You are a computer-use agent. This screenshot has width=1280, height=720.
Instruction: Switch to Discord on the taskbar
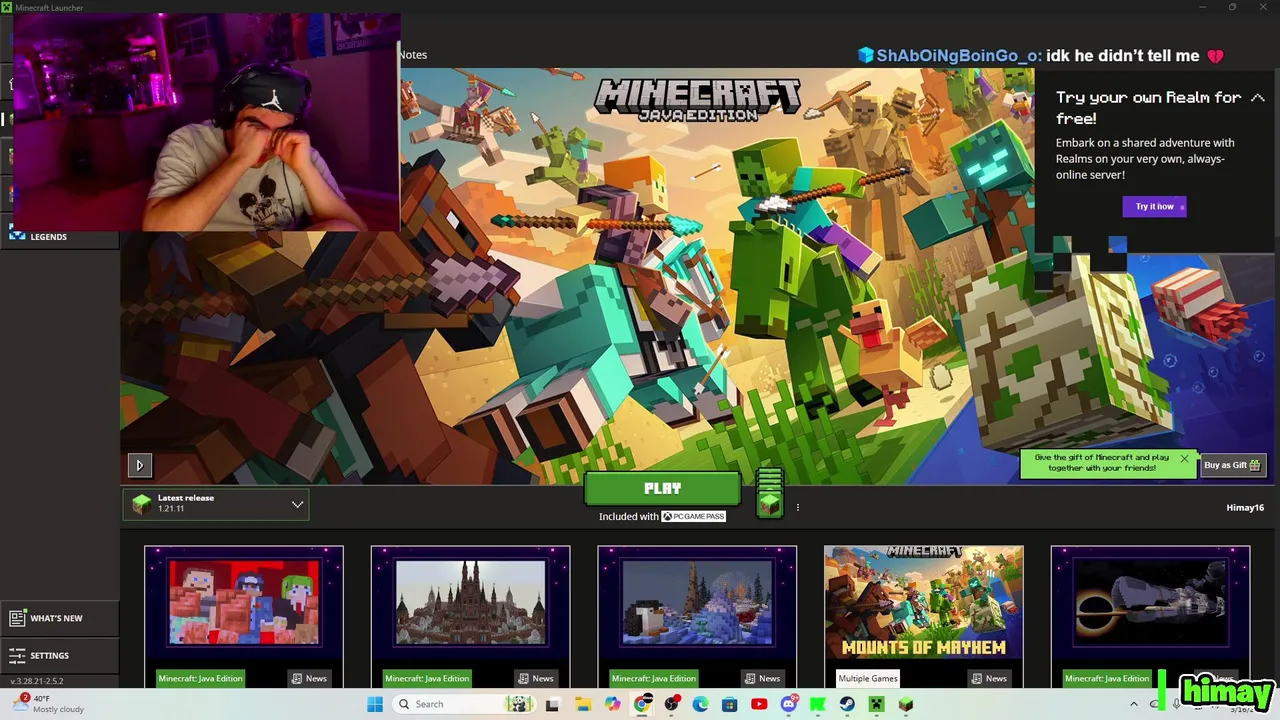(788, 704)
